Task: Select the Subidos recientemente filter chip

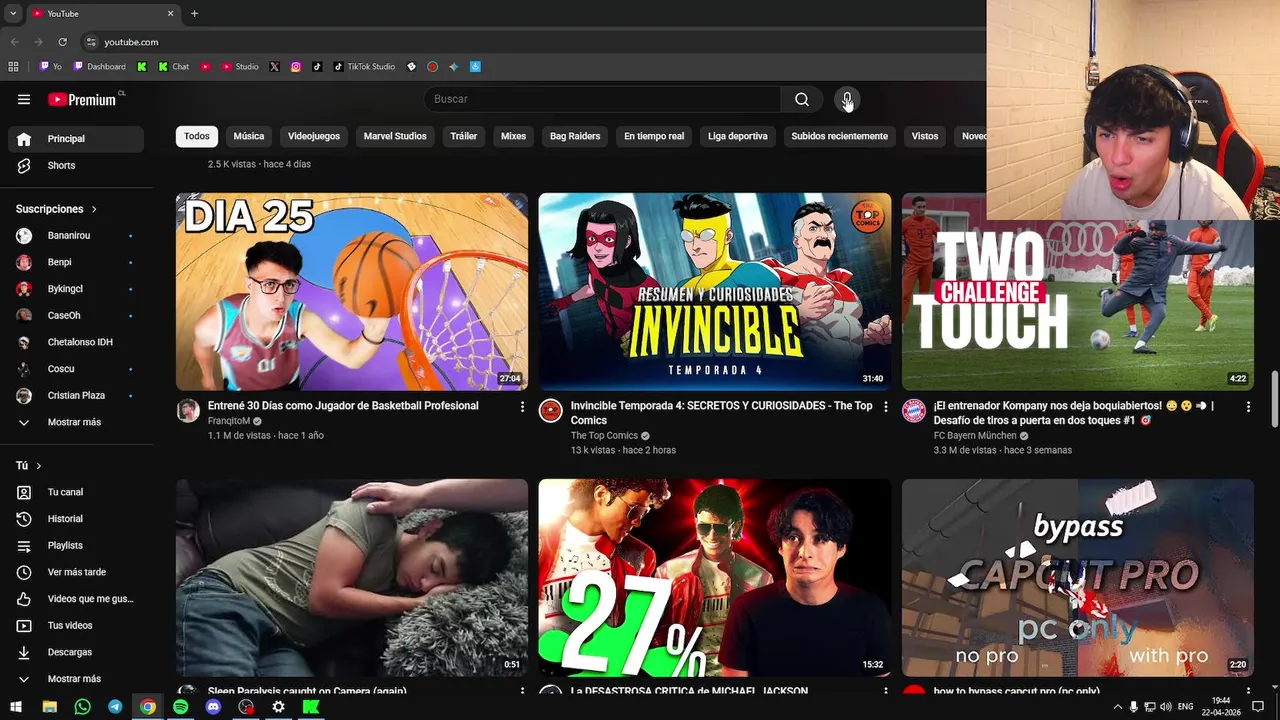Action: [839, 136]
